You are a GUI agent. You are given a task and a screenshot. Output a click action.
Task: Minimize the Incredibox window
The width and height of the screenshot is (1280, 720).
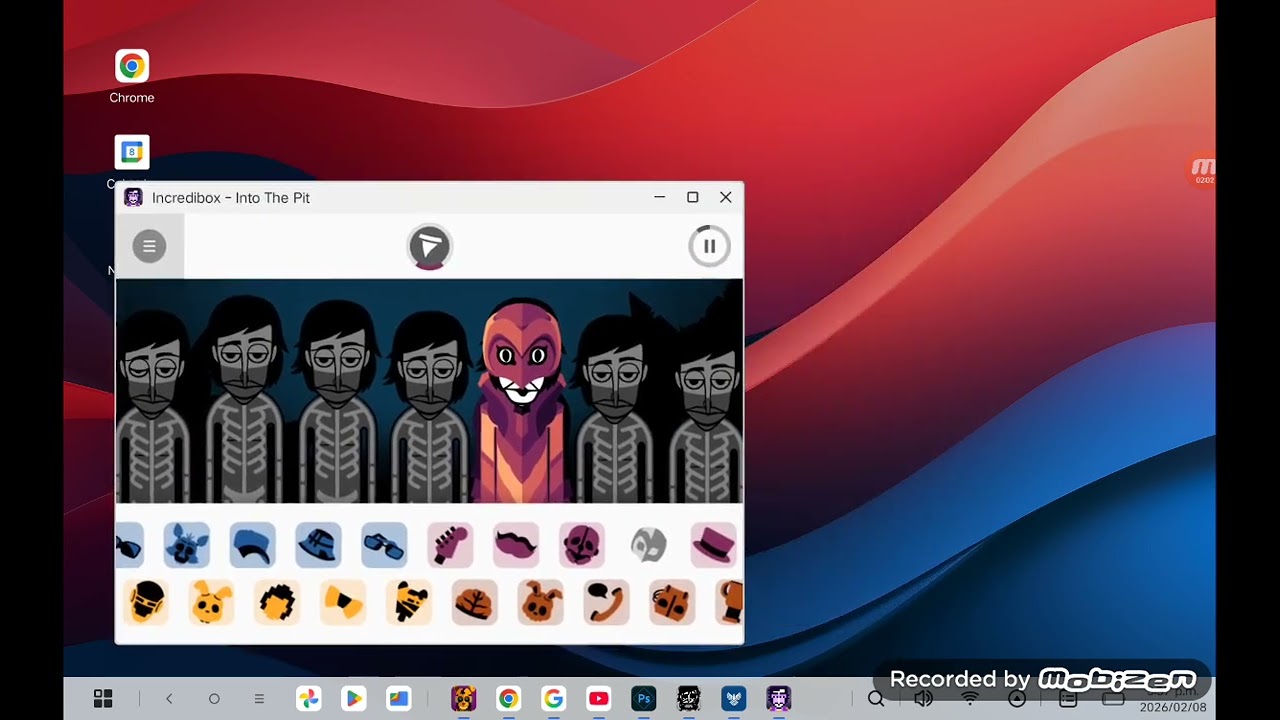coord(660,197)
